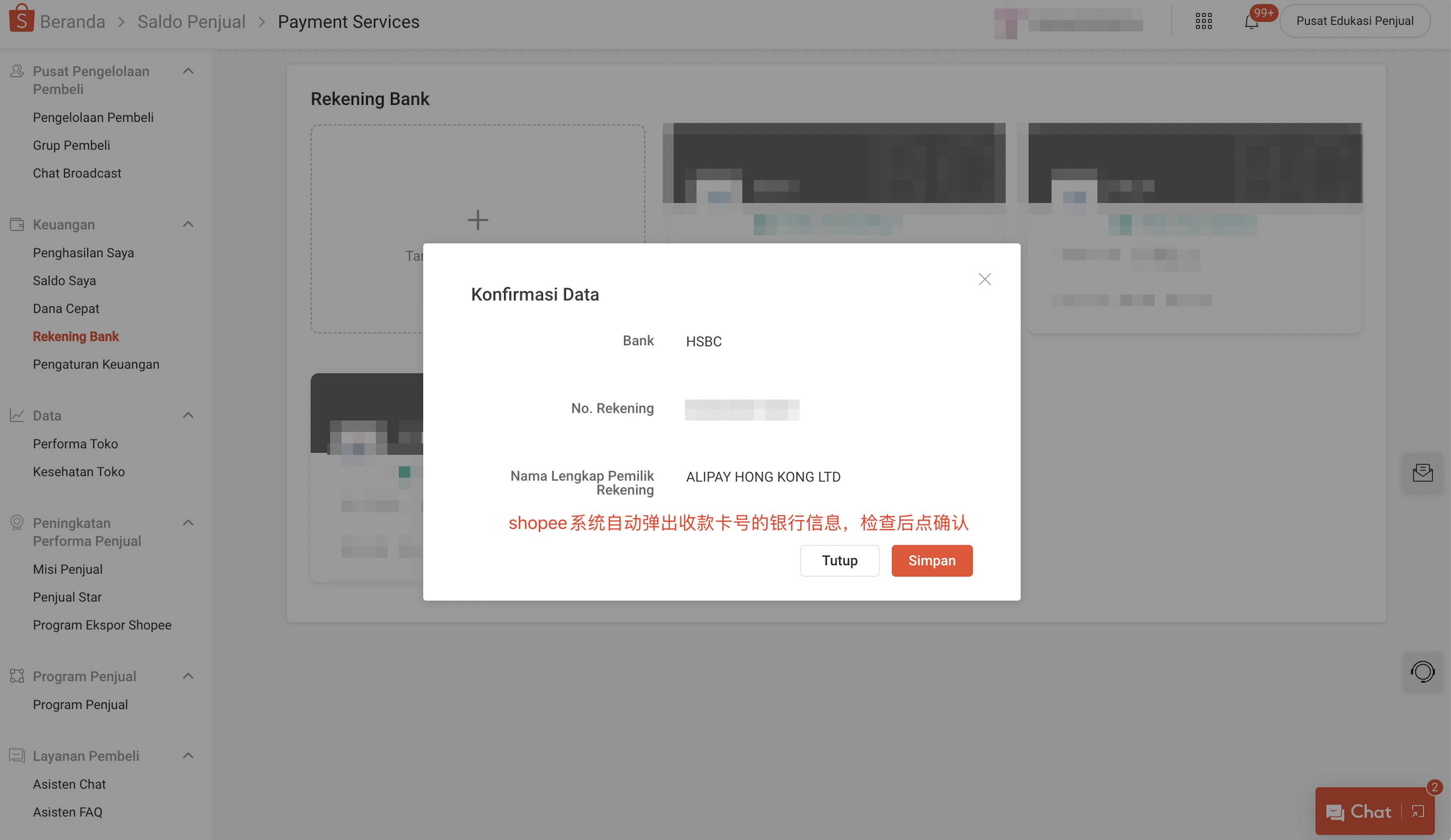This screenshot has height=840, width=1451.
Task: Click the pop-out icon on the Chat widget
Action: [1418, 812]
